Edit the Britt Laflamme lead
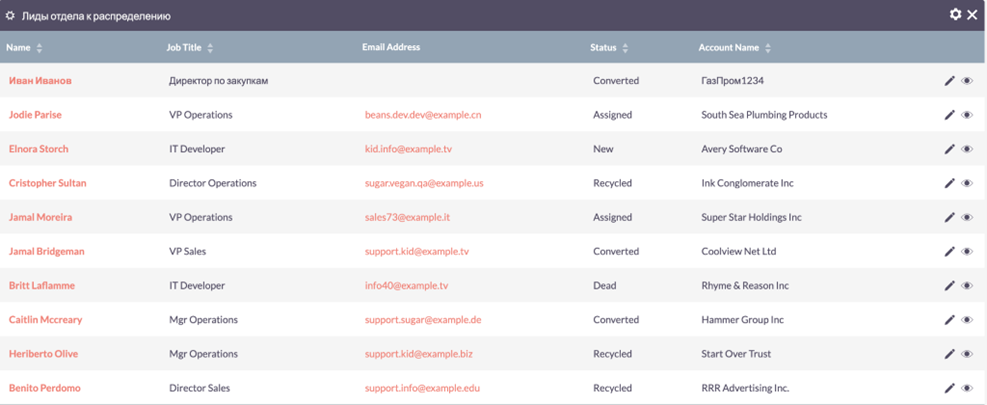Viewport: 987px width, 405px height. [x=949, y=286]
